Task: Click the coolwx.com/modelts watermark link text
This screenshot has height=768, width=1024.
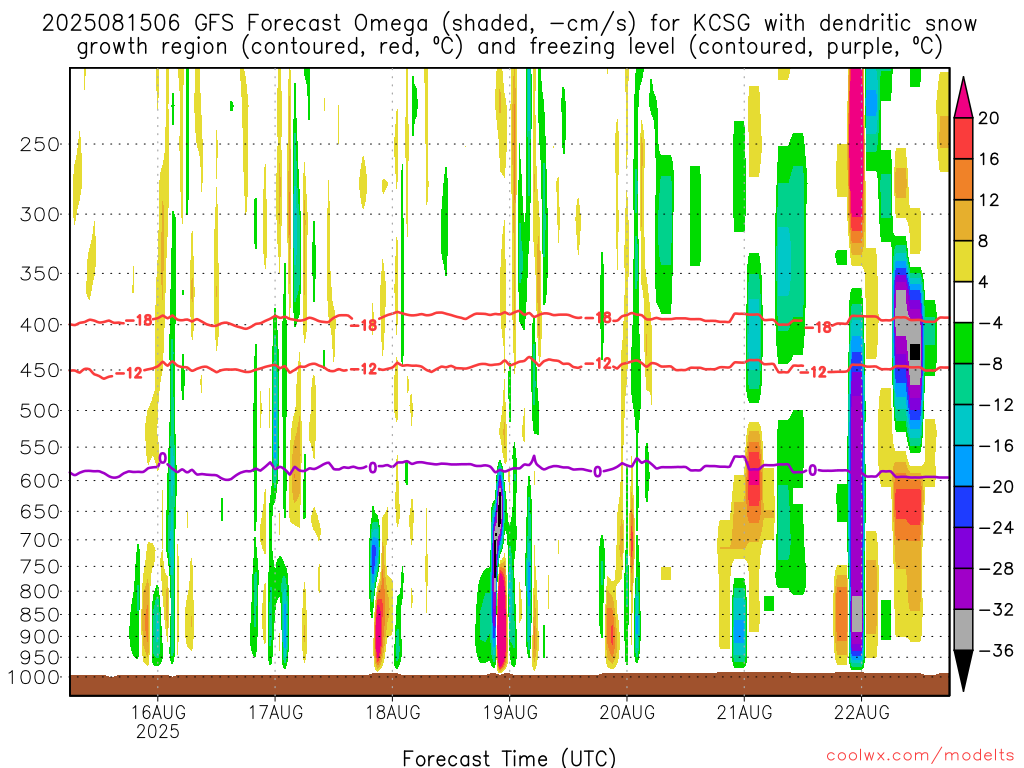Action: (x=920, y=756)
